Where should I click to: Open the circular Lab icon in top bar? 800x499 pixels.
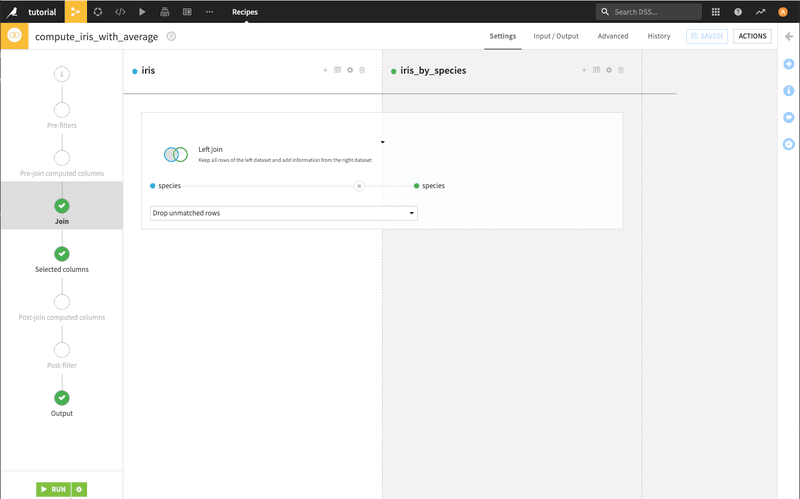tap(98, 12)
